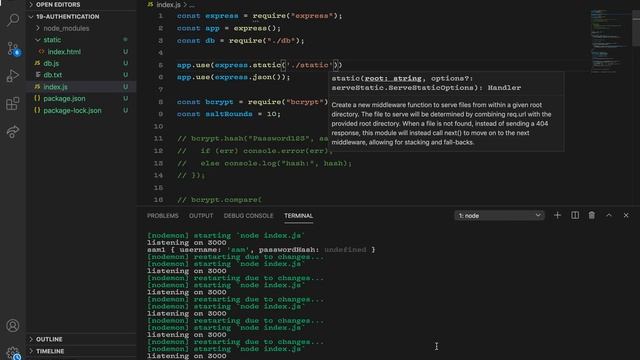
Task: Click line number 10 in the gutter
Action: 158,126
